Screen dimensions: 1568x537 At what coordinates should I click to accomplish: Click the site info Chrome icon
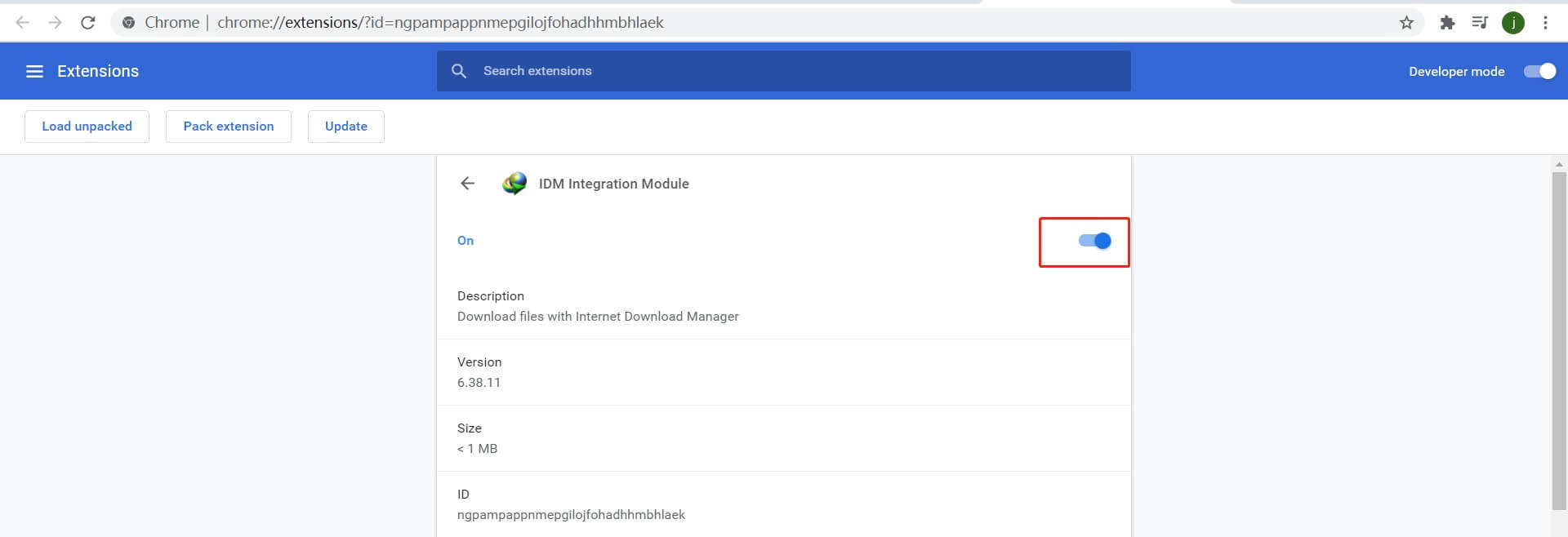[x=128, y=23]
